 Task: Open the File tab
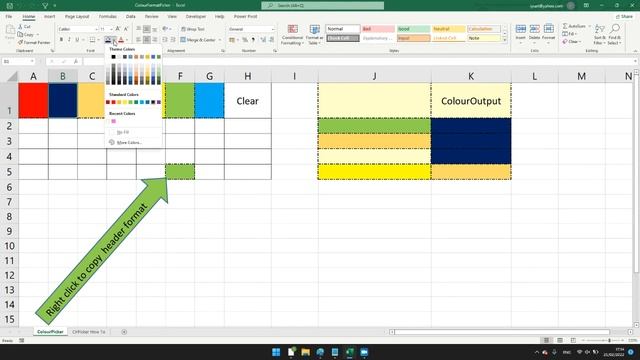point(9,17)
